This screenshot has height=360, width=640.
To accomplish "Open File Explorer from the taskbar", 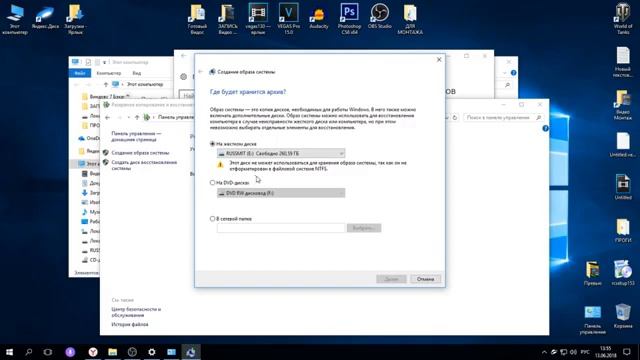I will click(113, 352).
